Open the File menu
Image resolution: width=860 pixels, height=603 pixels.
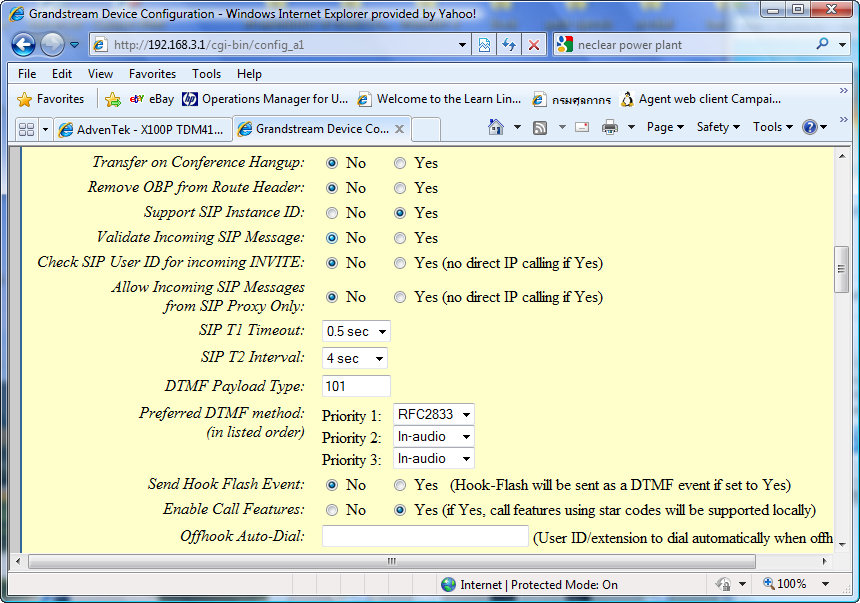pyautogui.click(x=27, y=74)
